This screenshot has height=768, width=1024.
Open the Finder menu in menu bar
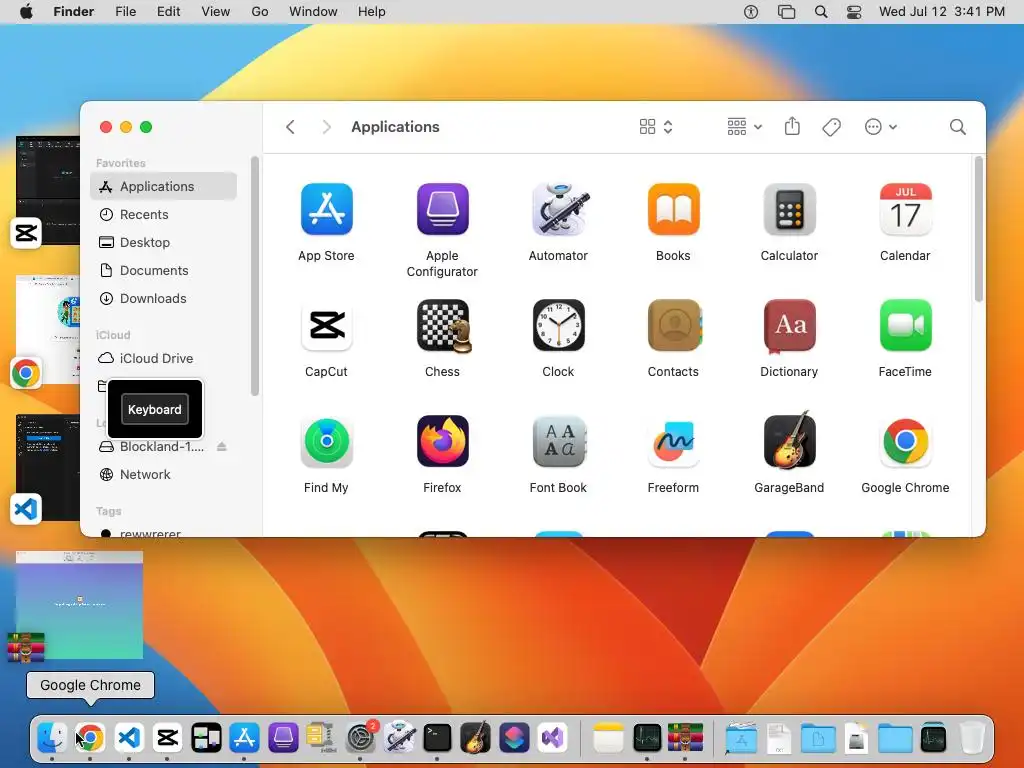click(74, 12)
